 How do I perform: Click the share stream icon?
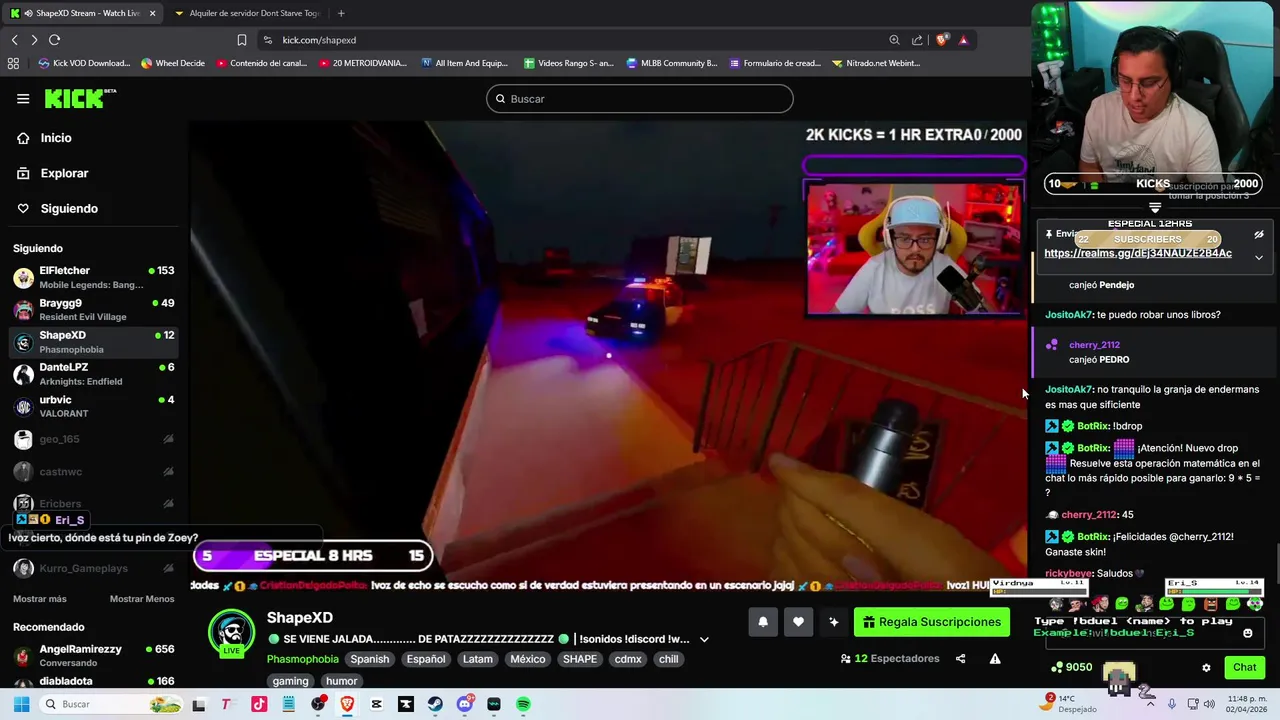(x=961, y=659)
